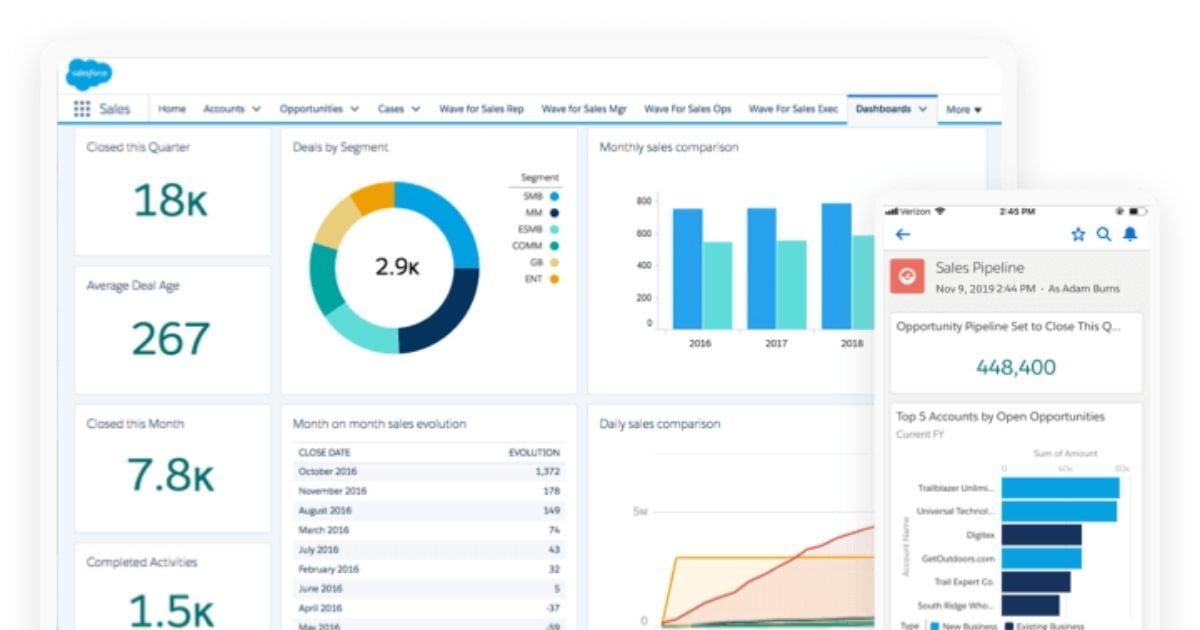This screenshot has height=630, width=1200.
Task: Click the ENT legend color dot
Action: 554,279
